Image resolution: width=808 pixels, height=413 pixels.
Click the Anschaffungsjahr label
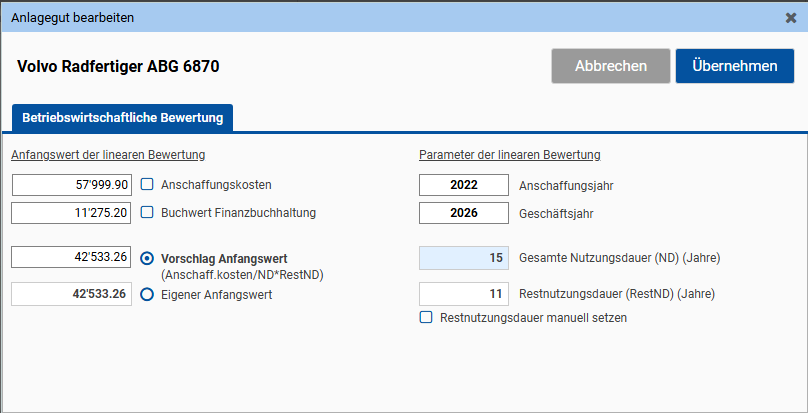tap(566, 186)
